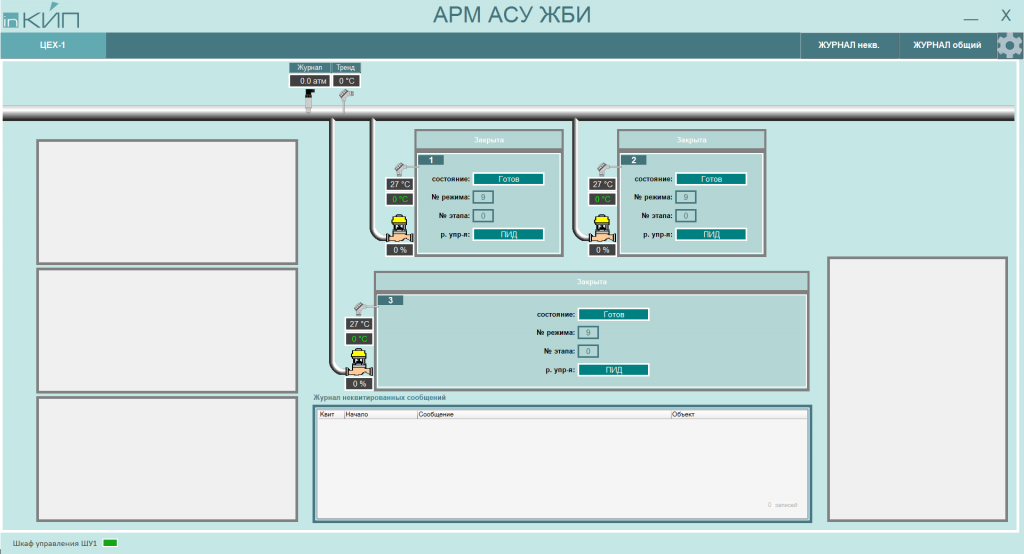1024x554 pixels.
Task: Click the inKIP logo
Action: point(41,16)
